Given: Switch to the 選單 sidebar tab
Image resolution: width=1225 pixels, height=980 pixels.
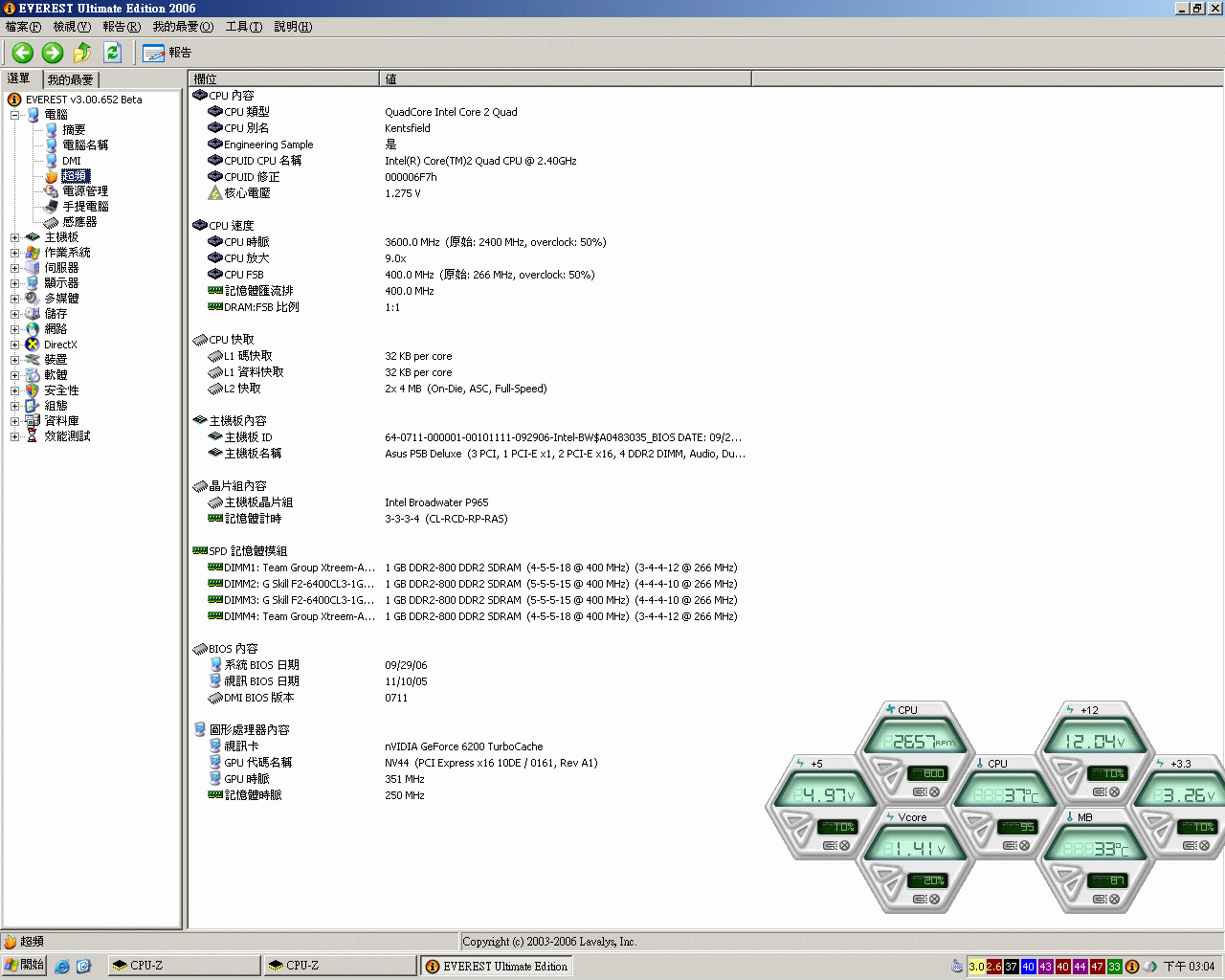Looking at the screenshot, I should [x=20, y=78].
